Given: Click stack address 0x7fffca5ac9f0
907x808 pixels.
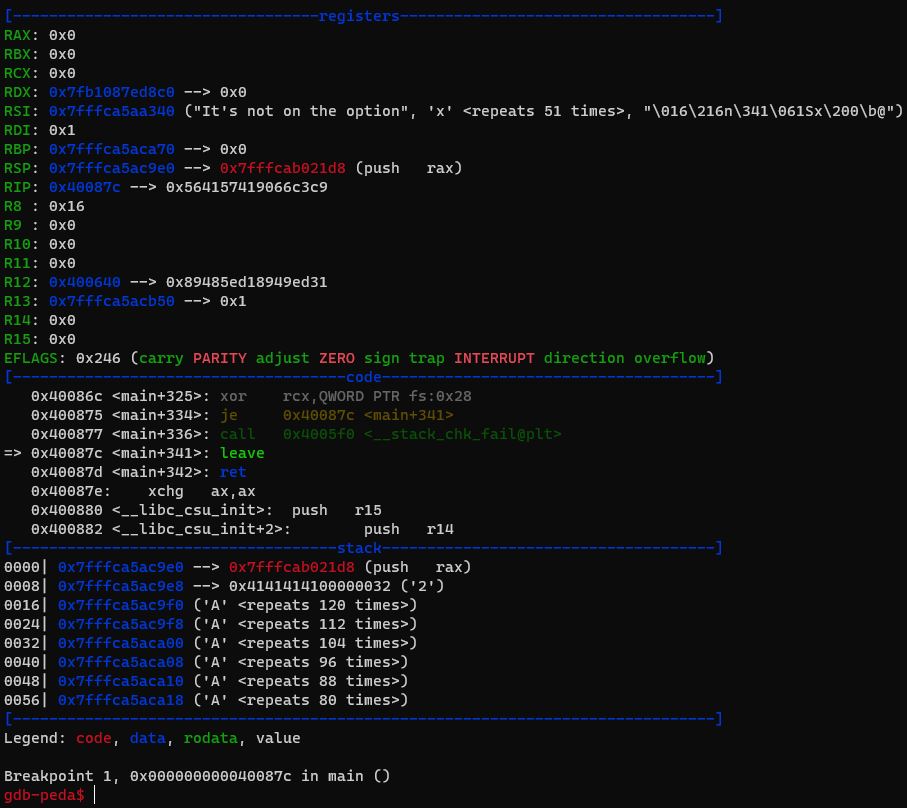Looking at the screenshot, I should coord(121,606).
